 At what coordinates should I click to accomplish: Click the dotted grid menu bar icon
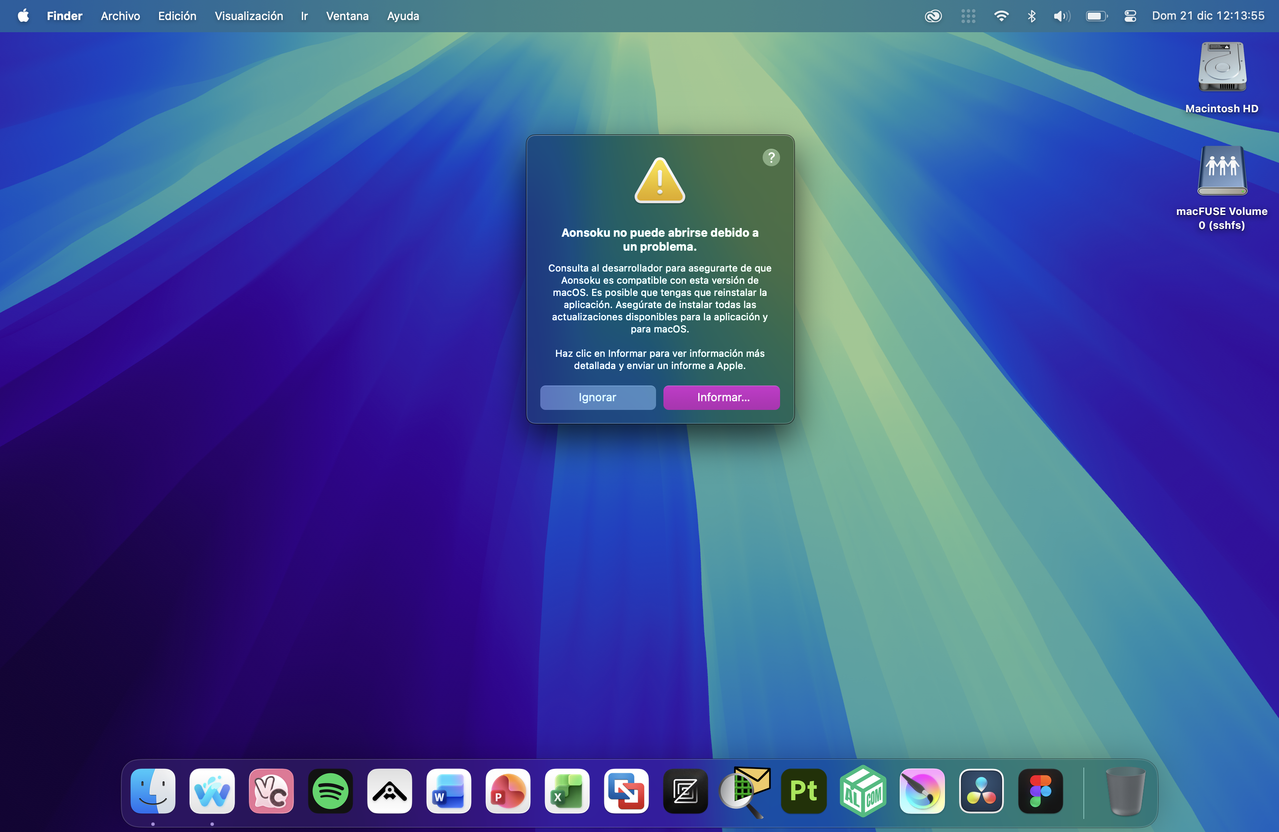click(968, 16)
